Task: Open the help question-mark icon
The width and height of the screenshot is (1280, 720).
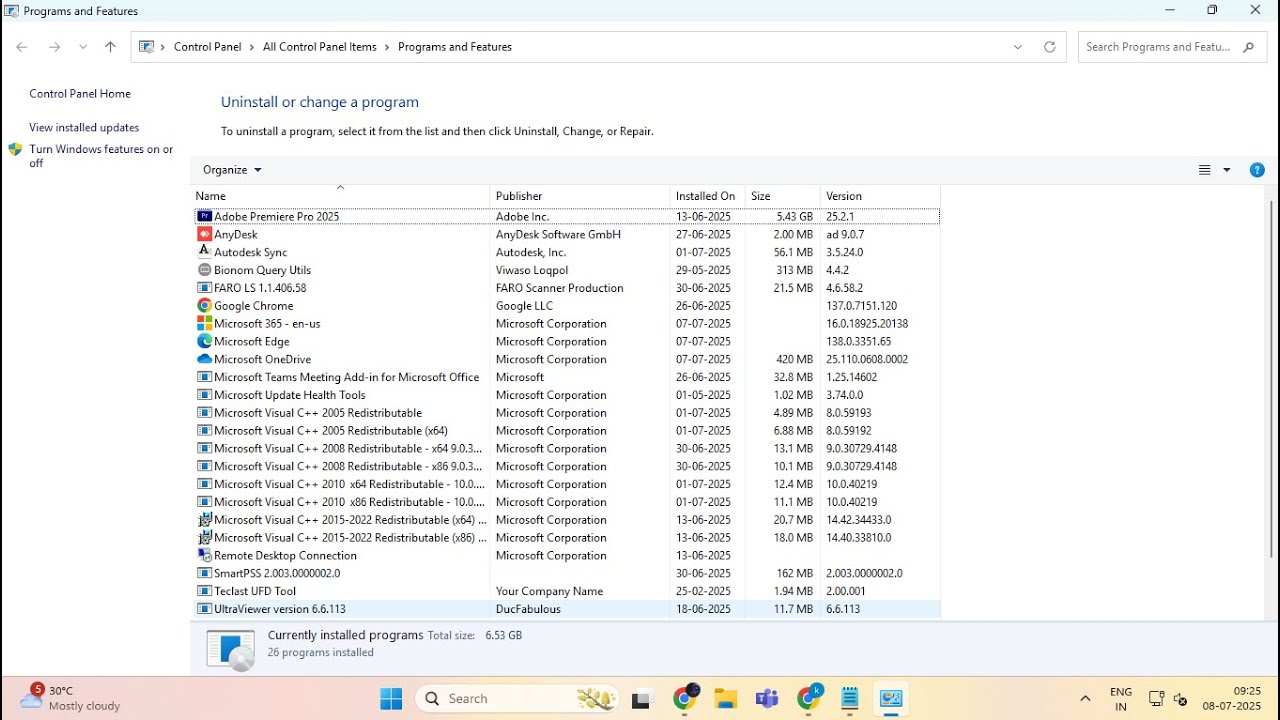Action: [1257, 170]
